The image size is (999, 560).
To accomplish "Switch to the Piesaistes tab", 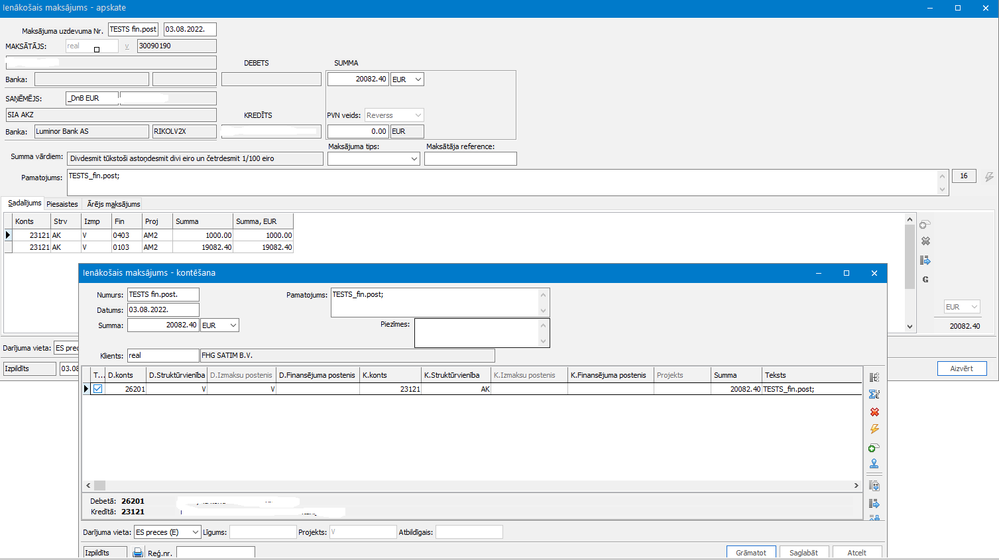I will (63, 204).
